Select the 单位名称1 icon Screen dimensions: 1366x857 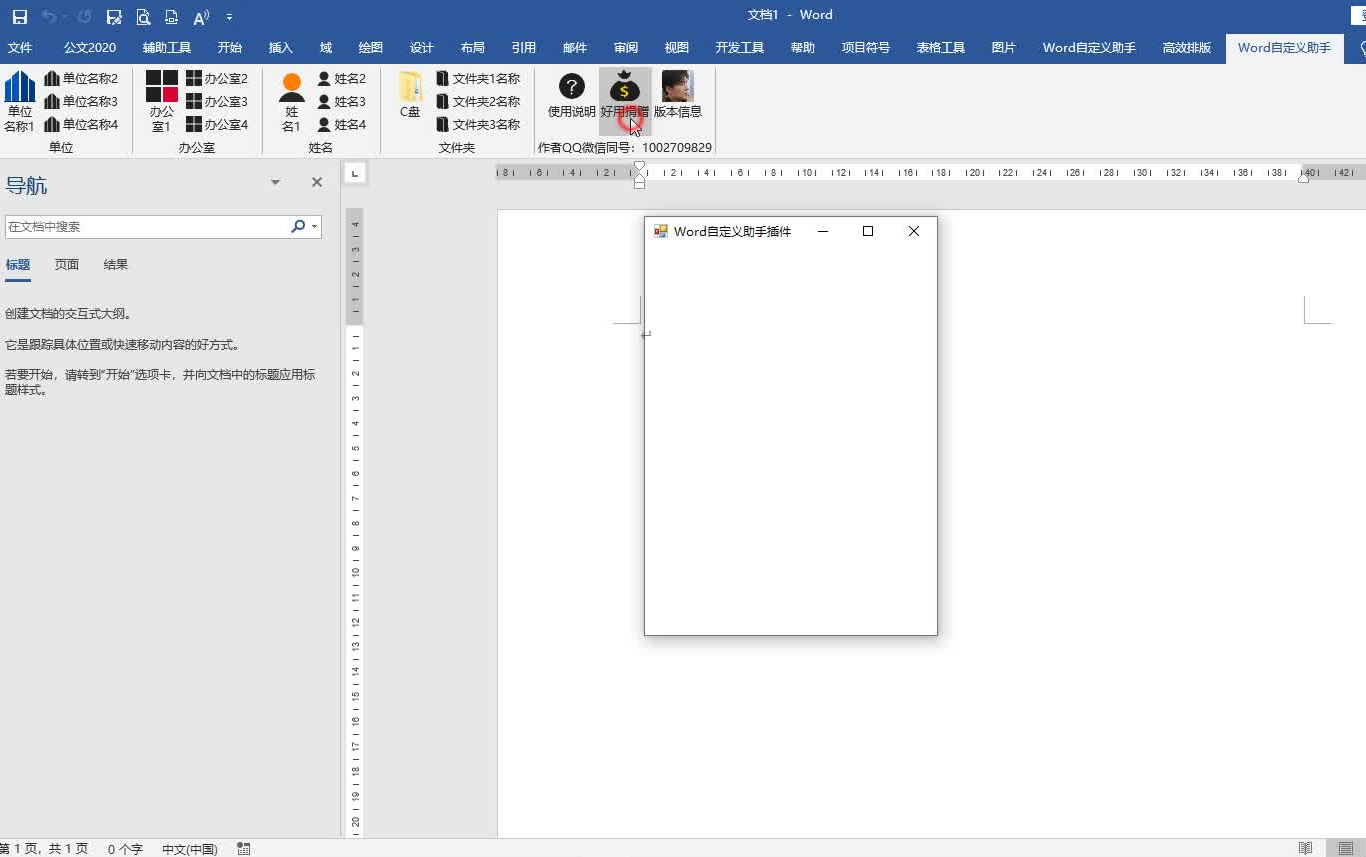pos(20,100)
